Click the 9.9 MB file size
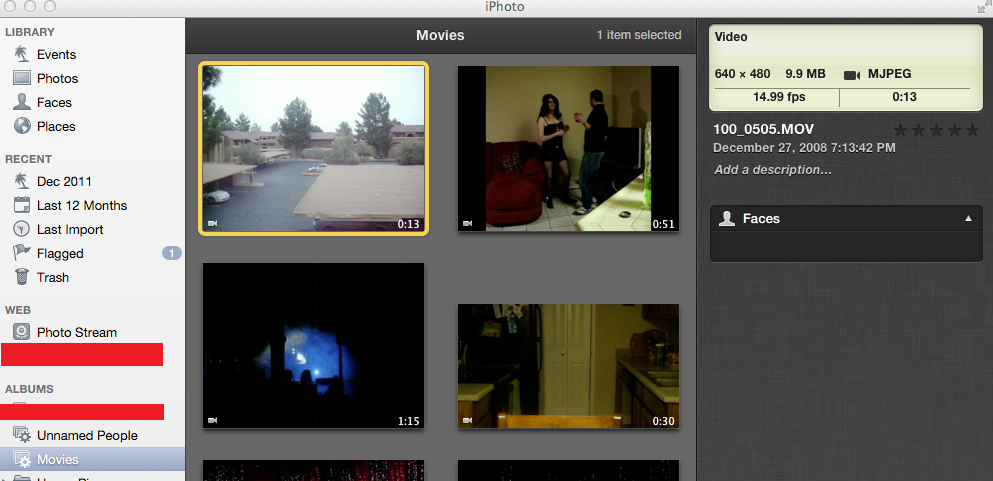Viewport: 993px width, 481px height. click(805, 74)
